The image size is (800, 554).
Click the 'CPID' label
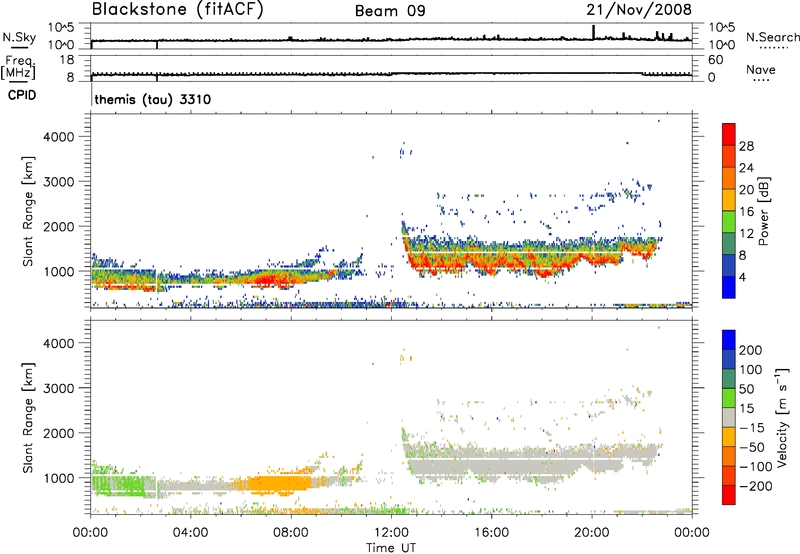tap(22, 95)
